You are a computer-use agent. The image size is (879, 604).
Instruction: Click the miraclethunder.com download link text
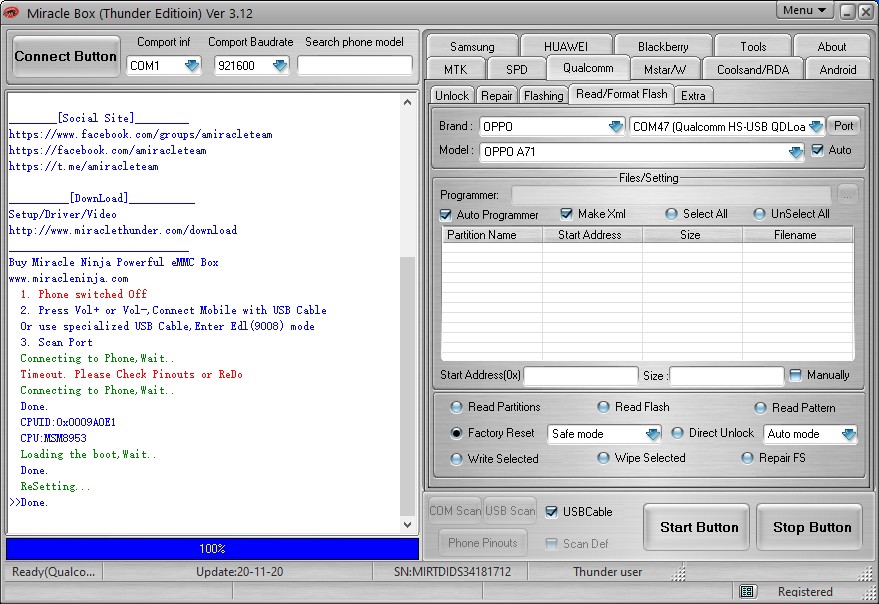tap(123, 230)
